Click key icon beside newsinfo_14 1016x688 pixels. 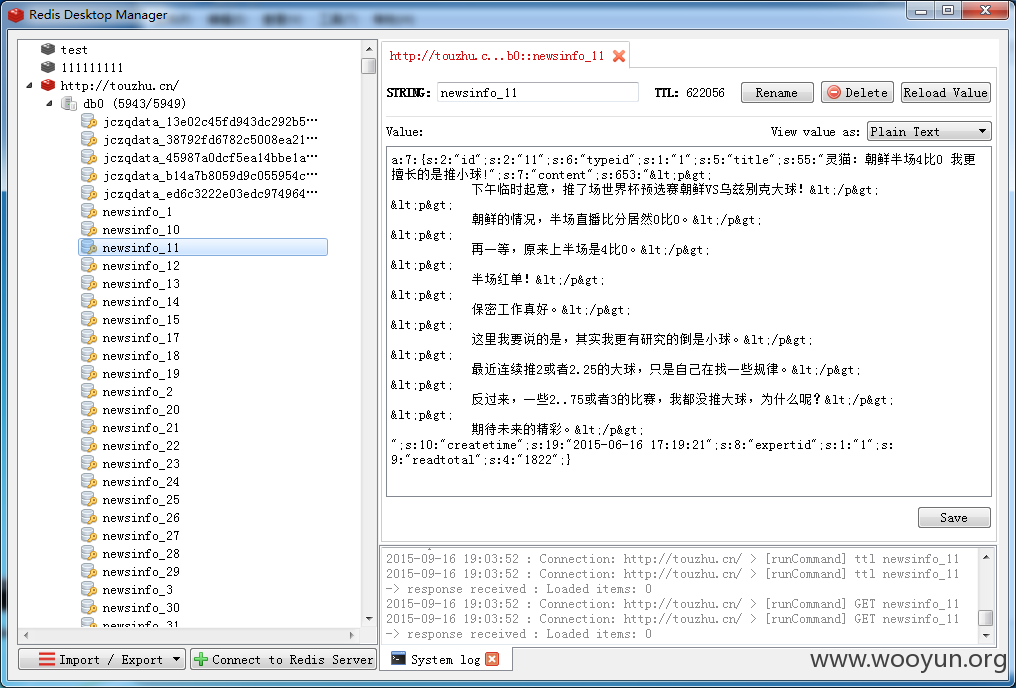click(89, 302)
